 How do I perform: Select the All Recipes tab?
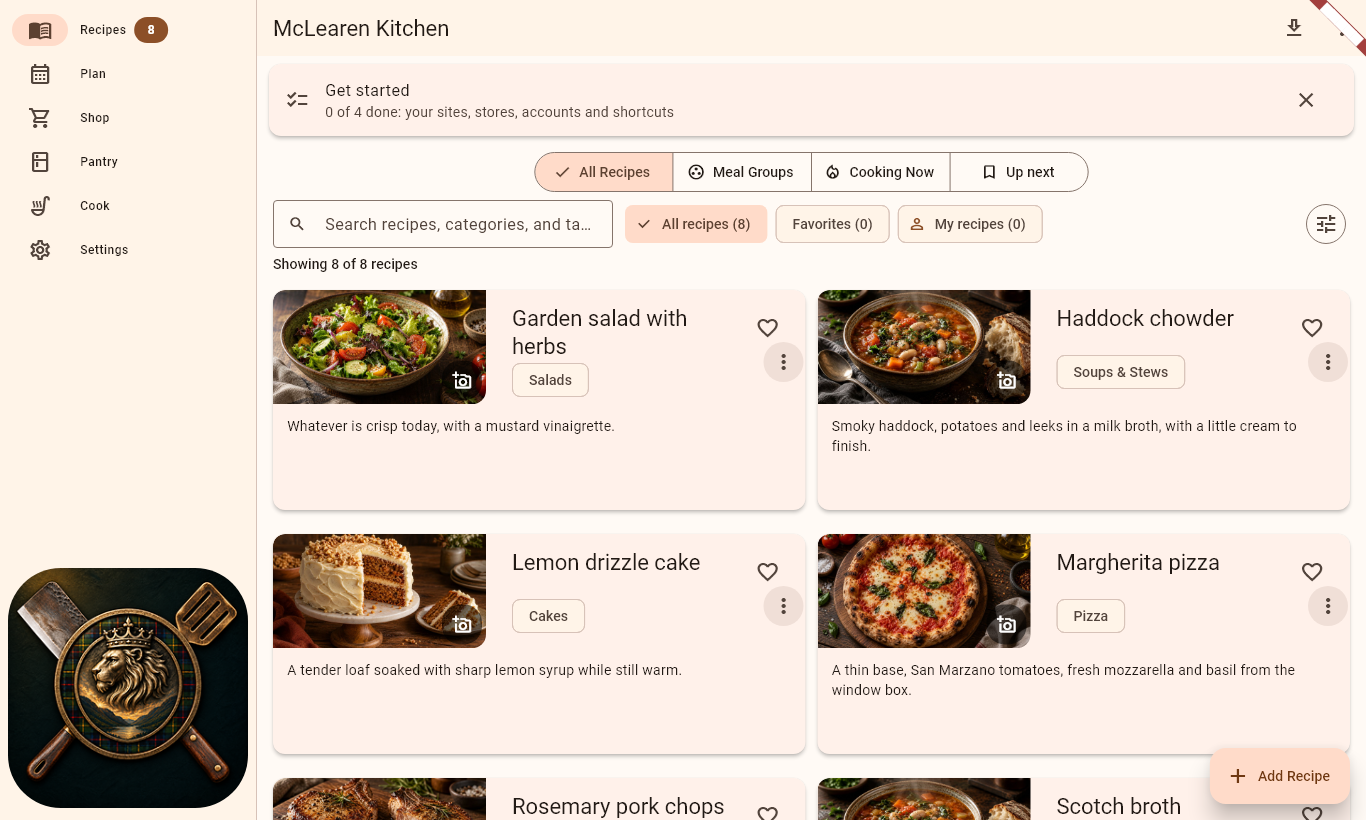pyautogui.click(x=604, y=172)
